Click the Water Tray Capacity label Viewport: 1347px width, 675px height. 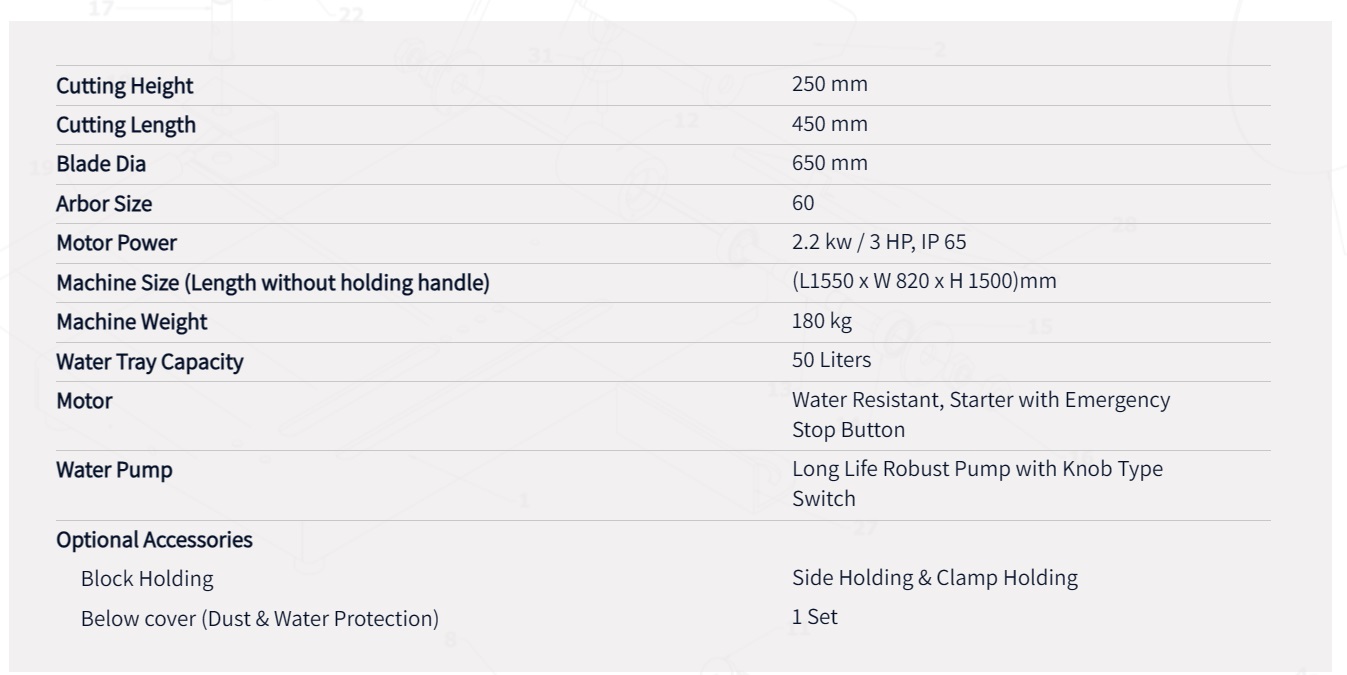click(x=149, y=362)
